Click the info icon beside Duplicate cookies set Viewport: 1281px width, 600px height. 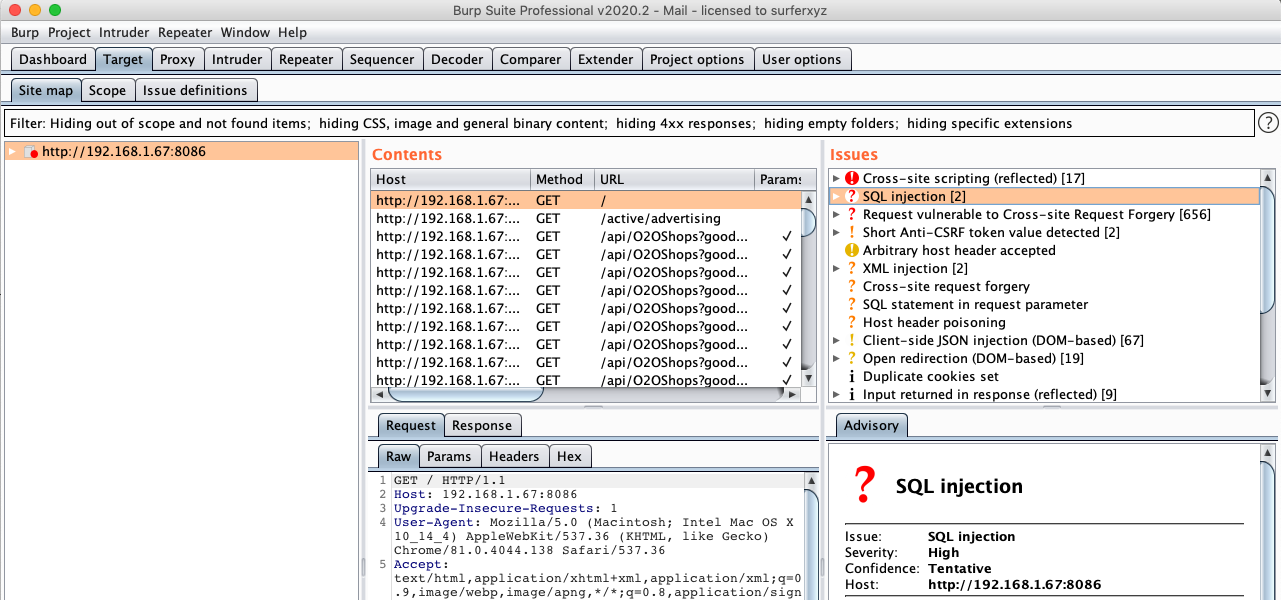[x=852, y=376]
